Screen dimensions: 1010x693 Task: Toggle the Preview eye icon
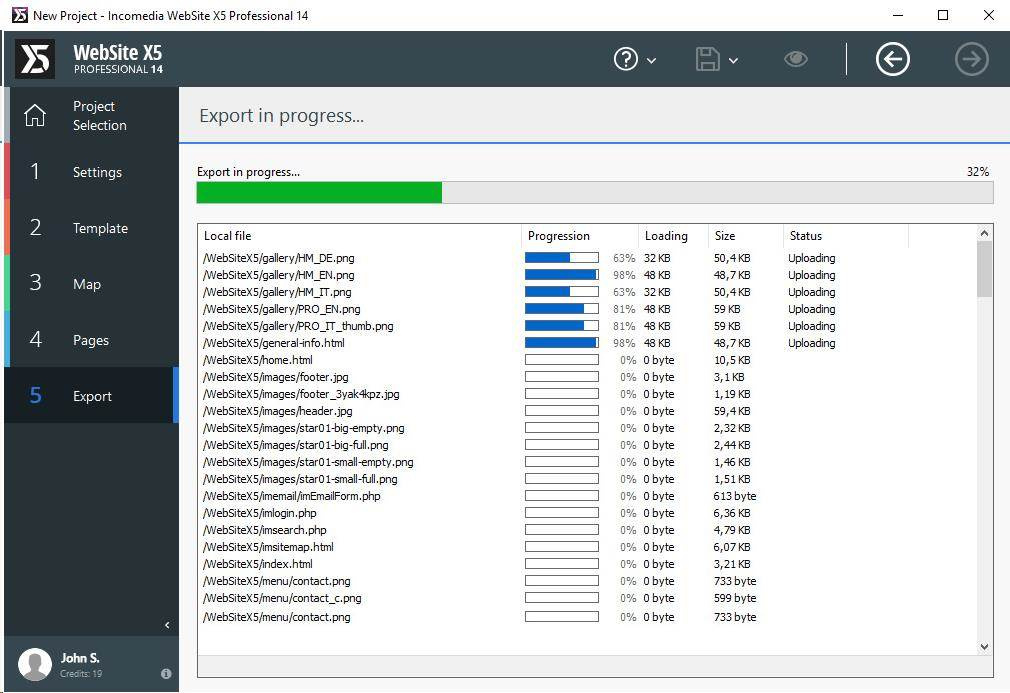click(x=795, y=59)
